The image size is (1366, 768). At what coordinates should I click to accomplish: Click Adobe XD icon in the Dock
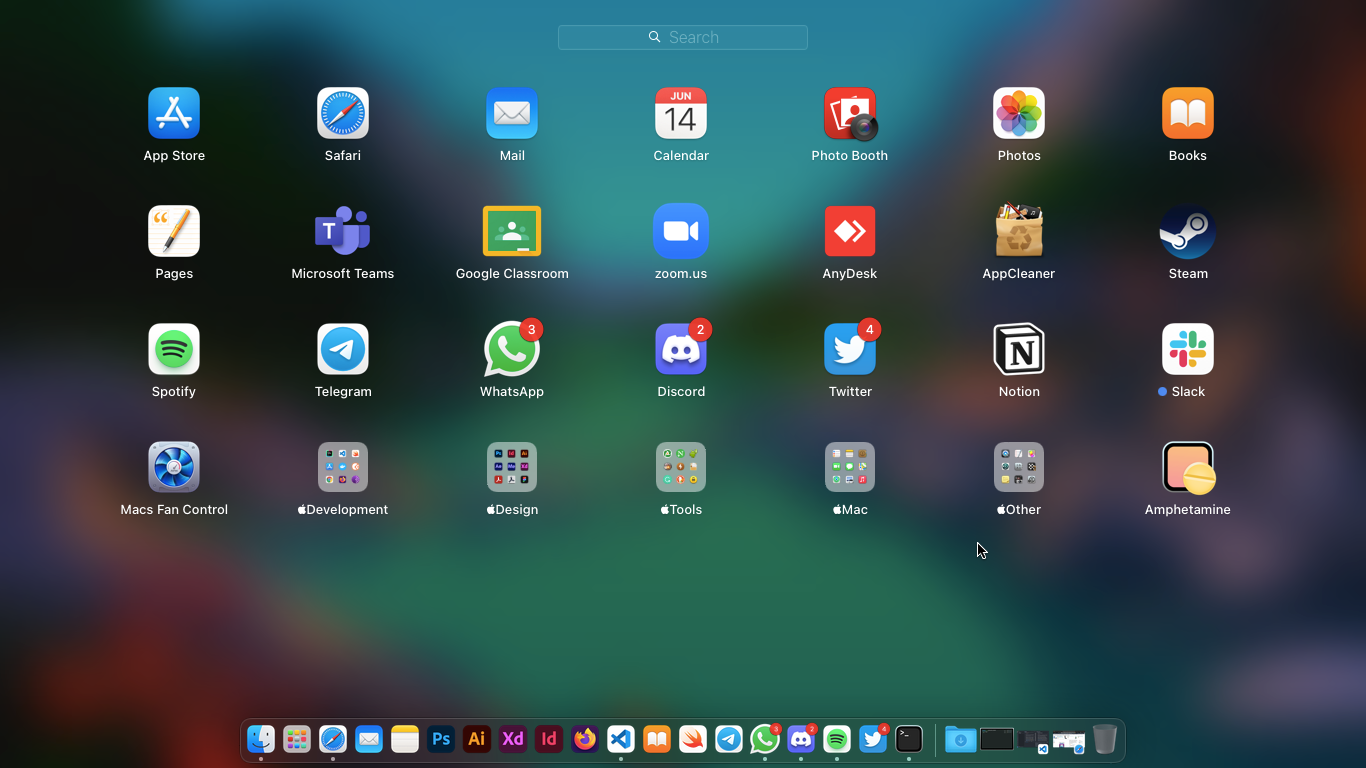pyautogui.click(x=513, y=739)
